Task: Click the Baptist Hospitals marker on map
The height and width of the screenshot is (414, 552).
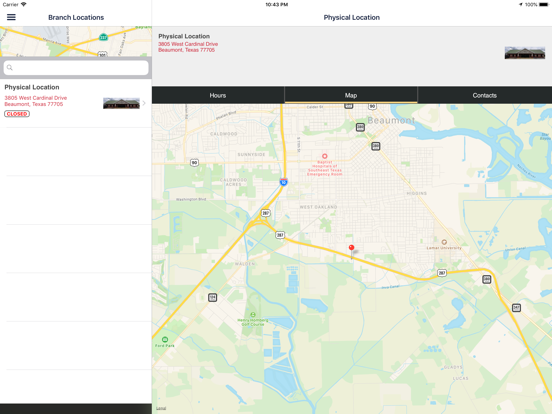Action: [325, 156]
